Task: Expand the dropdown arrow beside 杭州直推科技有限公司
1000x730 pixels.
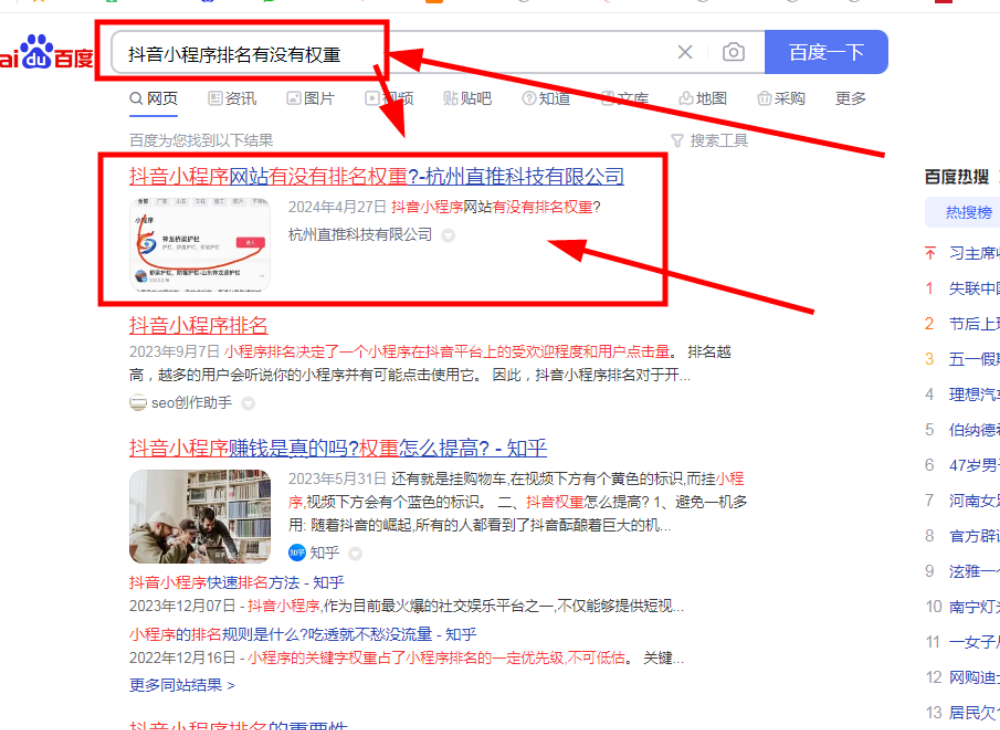Action: [448, 236]
